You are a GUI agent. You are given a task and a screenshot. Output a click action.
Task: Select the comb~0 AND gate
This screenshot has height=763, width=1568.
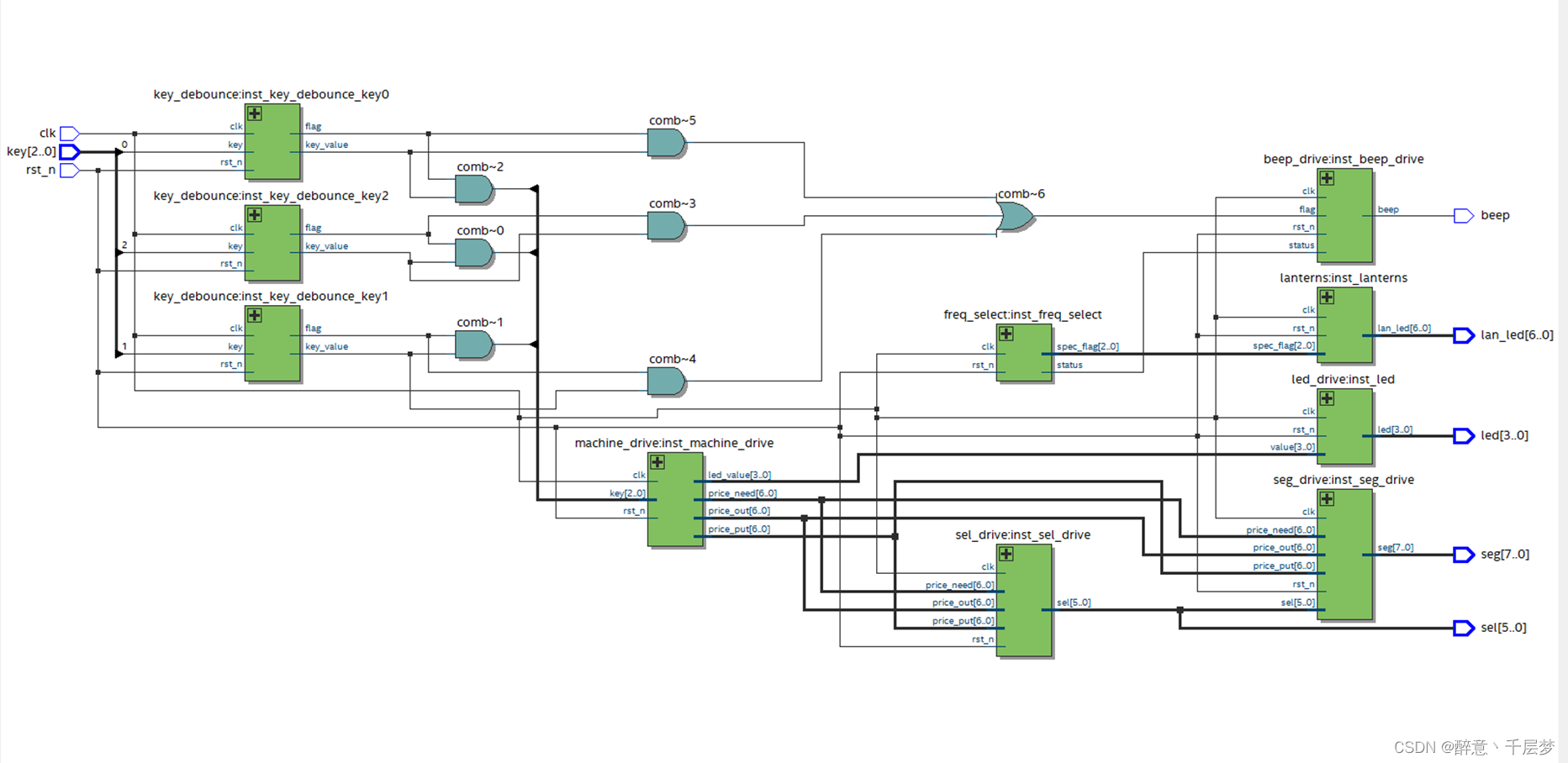(474, 253)
